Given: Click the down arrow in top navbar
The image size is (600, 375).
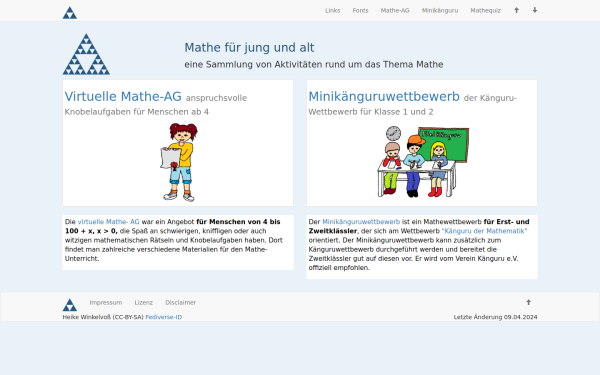Looking at the screenshot, I should tap(535, 10).
